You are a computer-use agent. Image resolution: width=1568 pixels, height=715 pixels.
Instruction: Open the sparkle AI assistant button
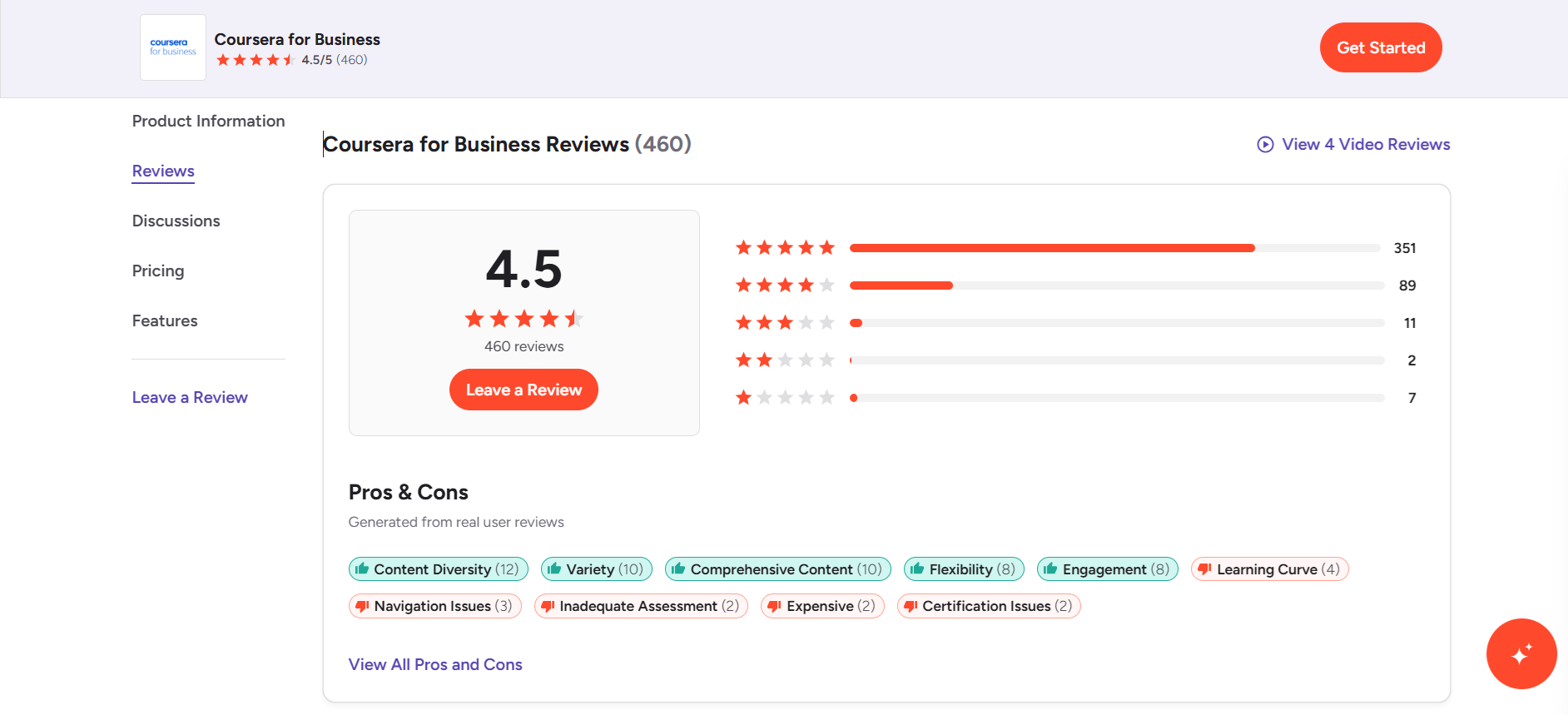point(1521,653)
